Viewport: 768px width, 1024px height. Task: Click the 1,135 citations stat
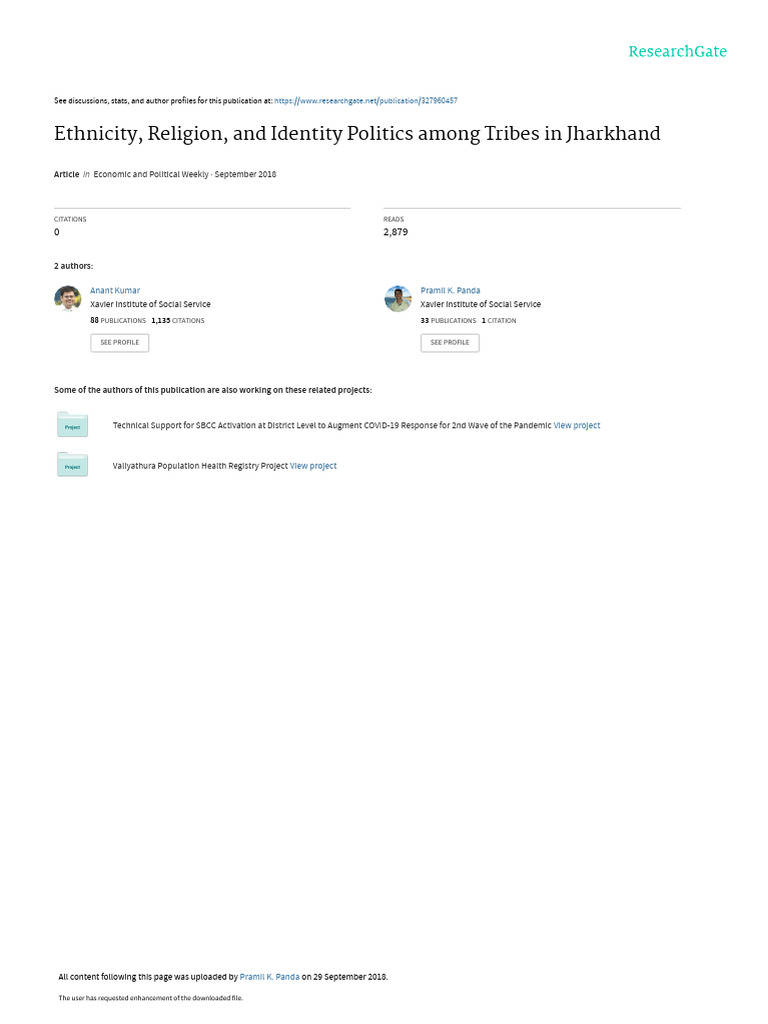(x=177, y=320)
